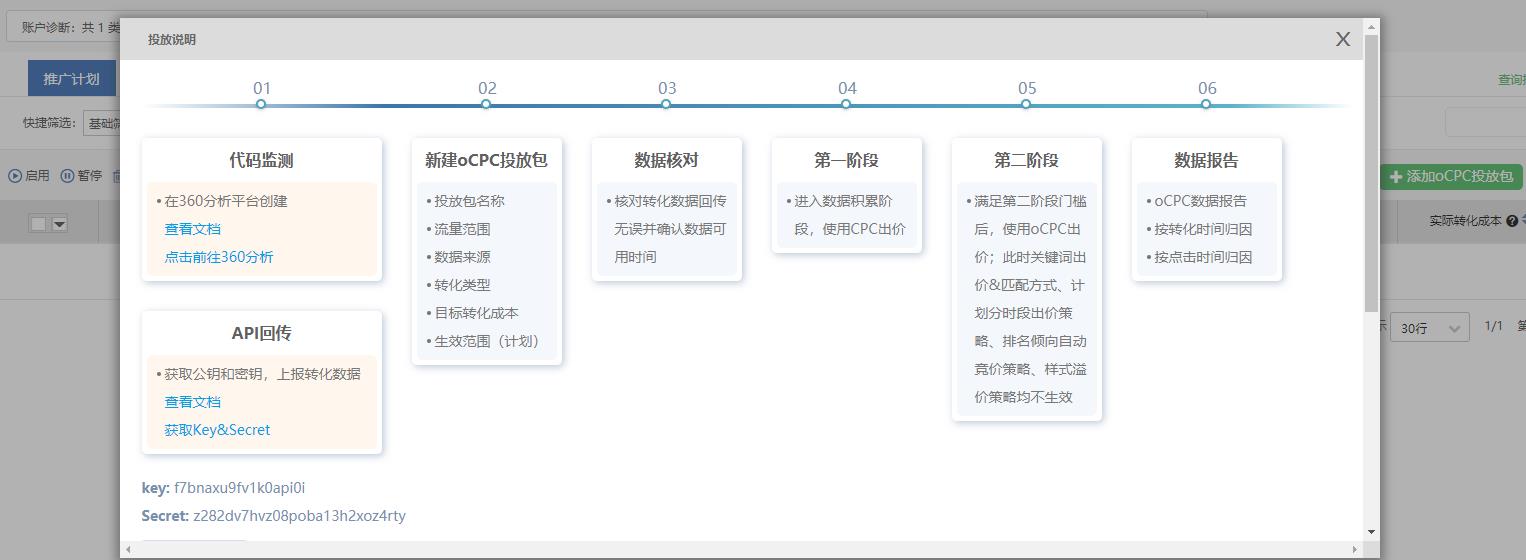1526x560 pixels.
Task: Click the step 01 timeline marker
Action: pyautogui.click(x=261, y=103)
